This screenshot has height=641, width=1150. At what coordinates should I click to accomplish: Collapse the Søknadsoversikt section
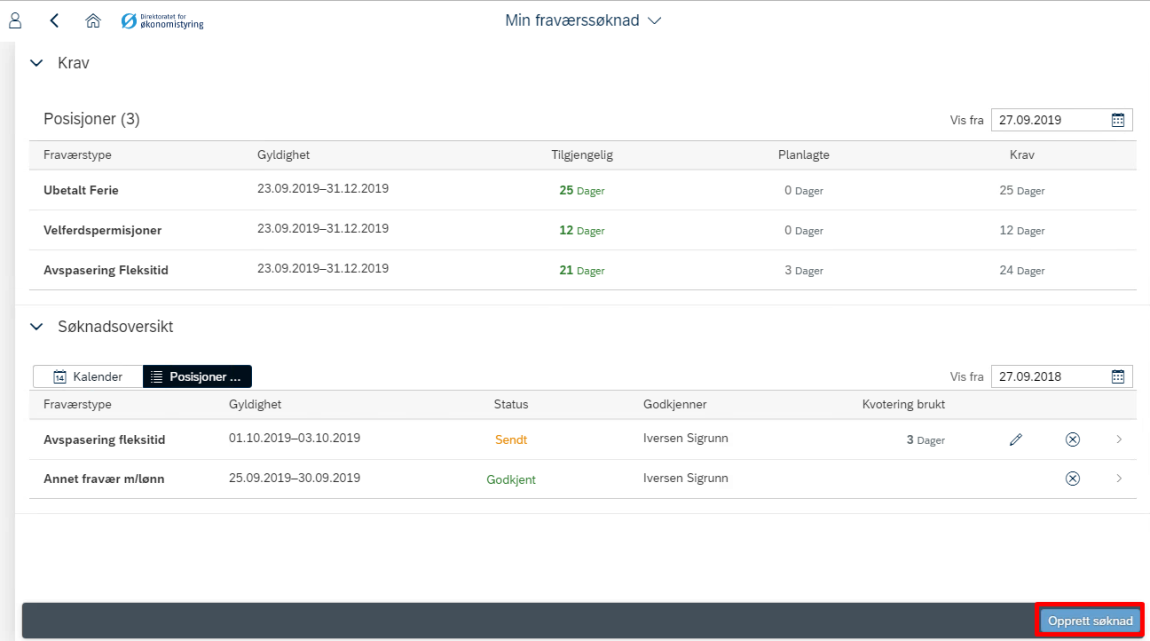37,326
